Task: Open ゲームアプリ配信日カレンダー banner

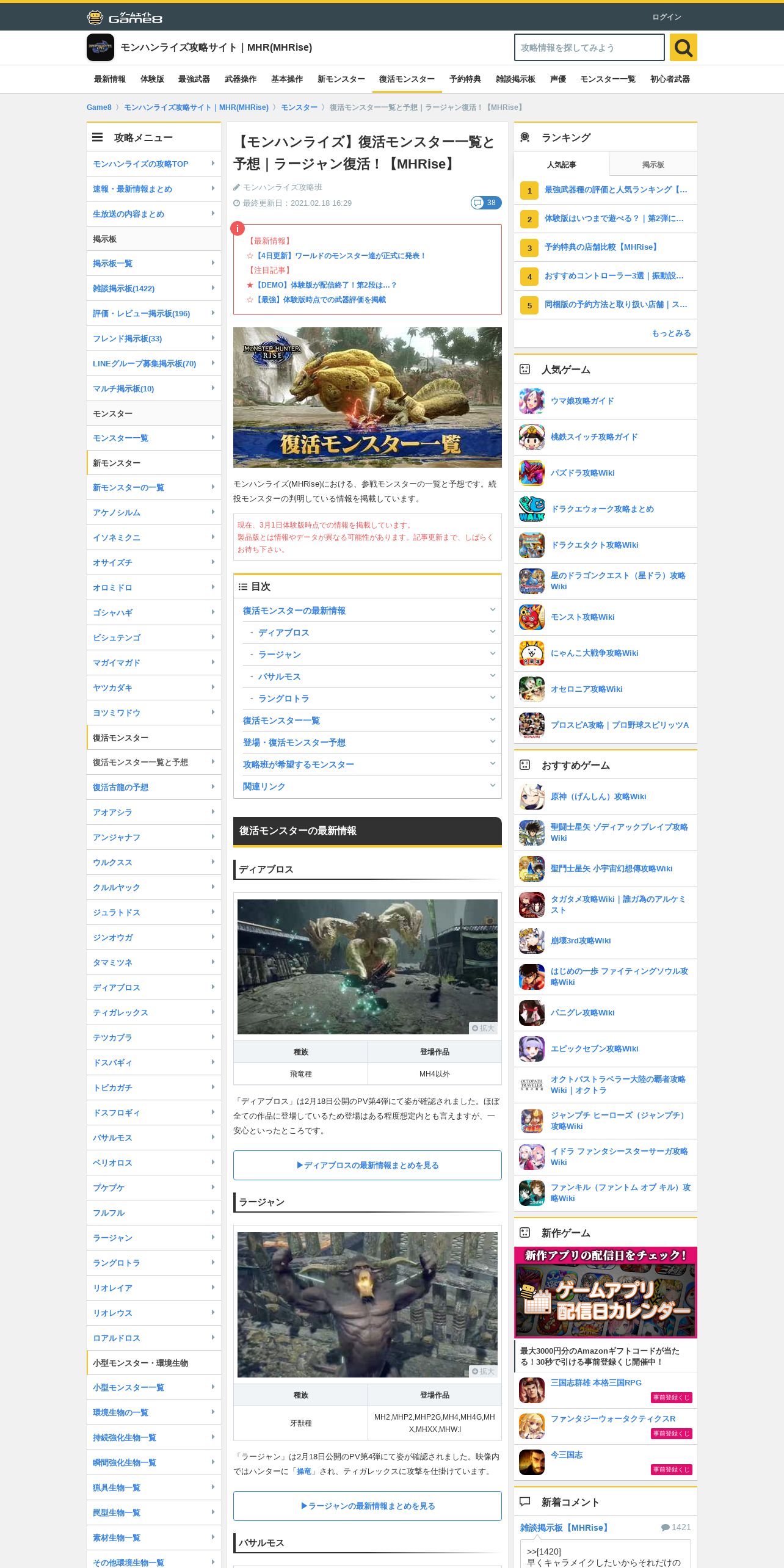Action: (x=606, y=1292)
